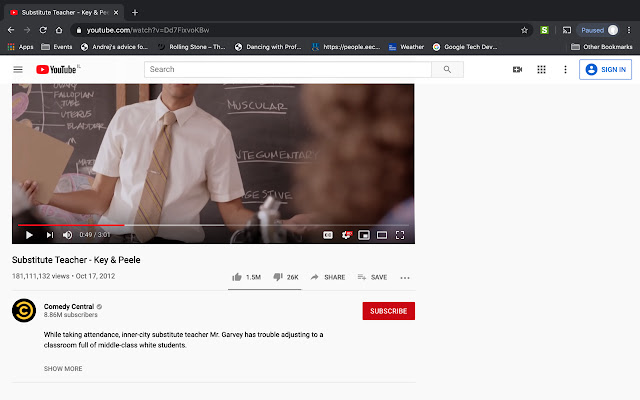Open the create video camera icon
The image size is (640, 400).
[517, 69]
